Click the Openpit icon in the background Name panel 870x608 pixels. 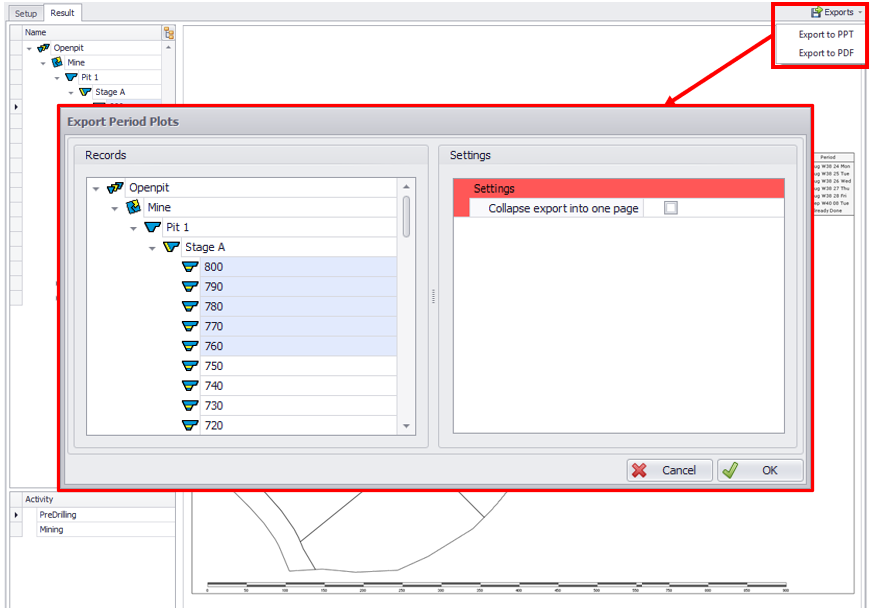[43, 48]
